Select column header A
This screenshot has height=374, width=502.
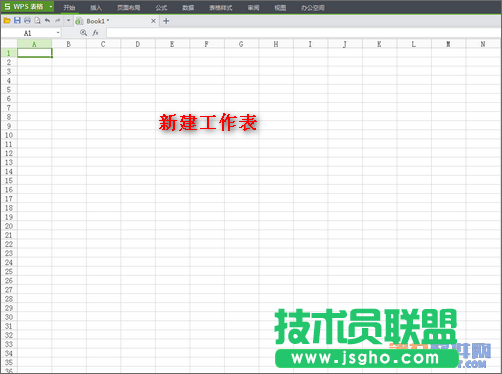coord(35,44)
